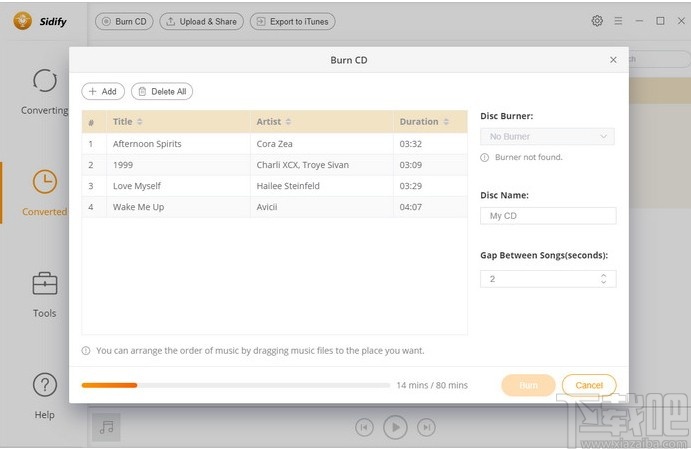This screenshot has width=691, height=449.
Task: Sort tracks by Title column
Action: click(178, 122)
